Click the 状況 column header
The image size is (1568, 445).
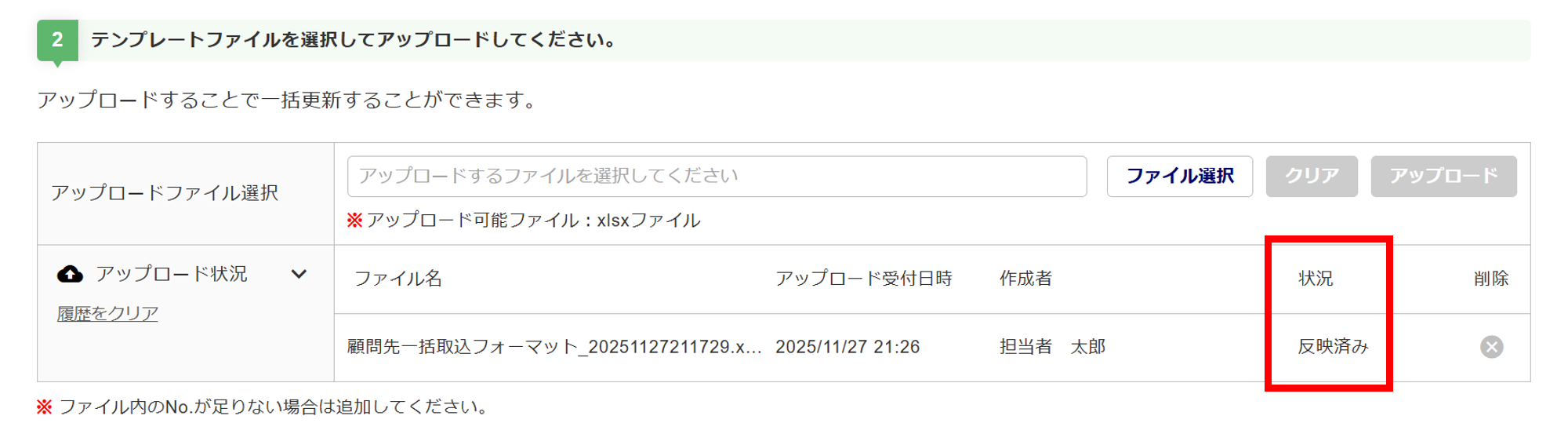click(x=1316, y=279)
